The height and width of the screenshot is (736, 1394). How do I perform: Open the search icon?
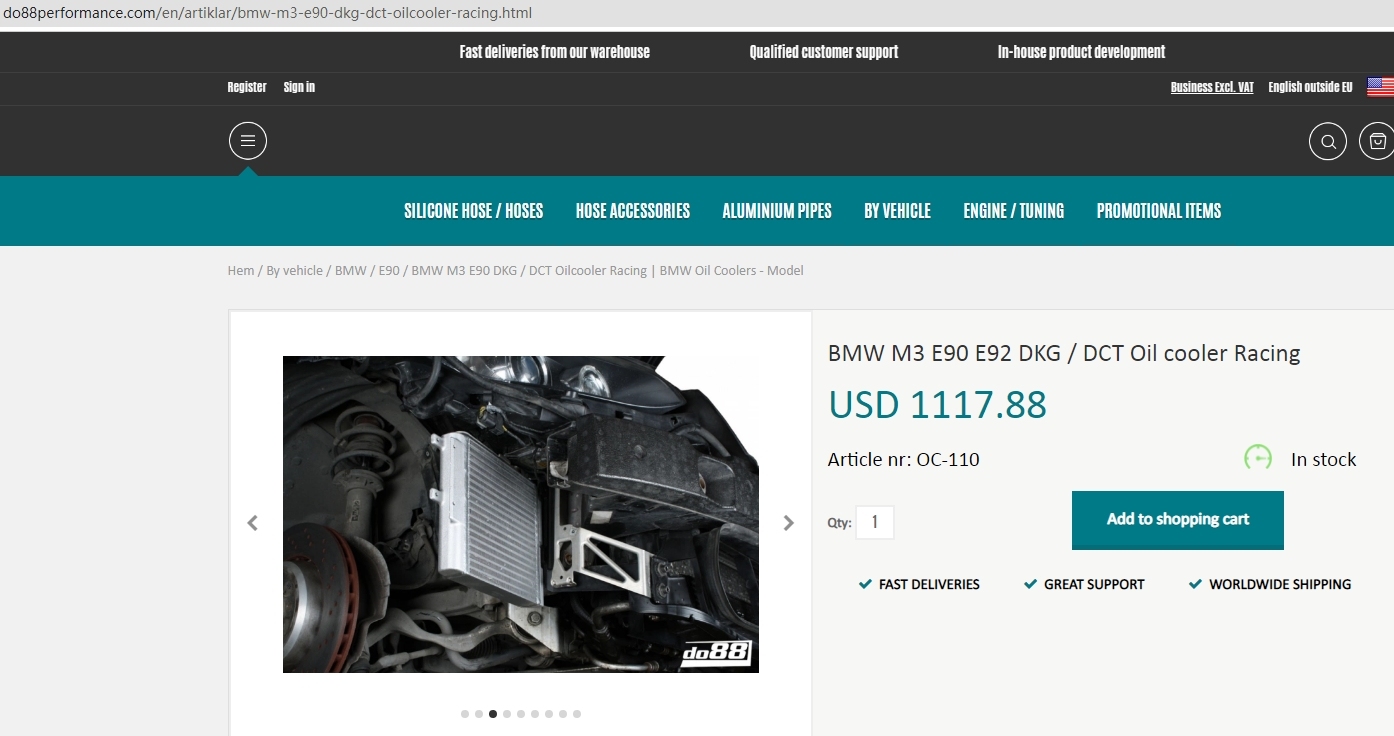(1328, 141)
